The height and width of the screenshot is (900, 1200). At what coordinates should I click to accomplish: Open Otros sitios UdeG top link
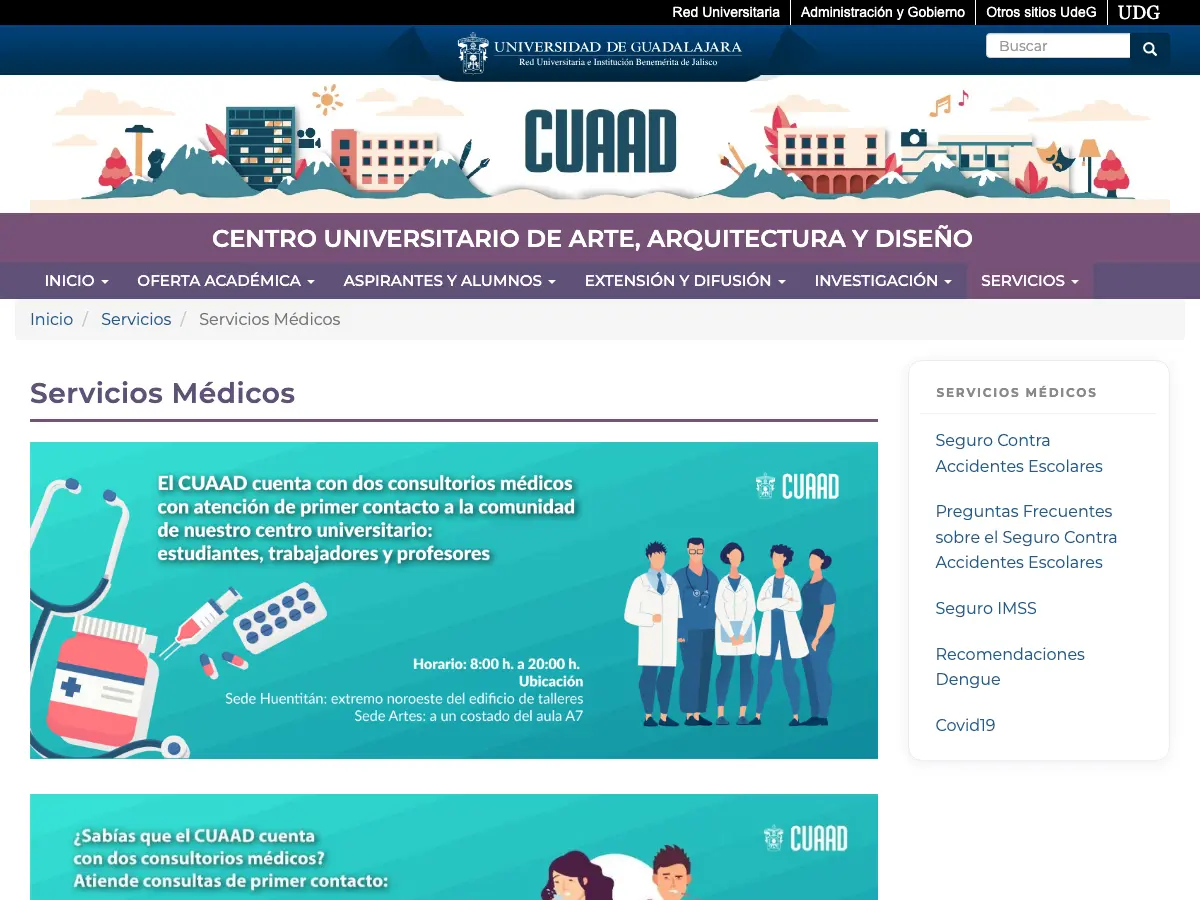point(1041,12)
